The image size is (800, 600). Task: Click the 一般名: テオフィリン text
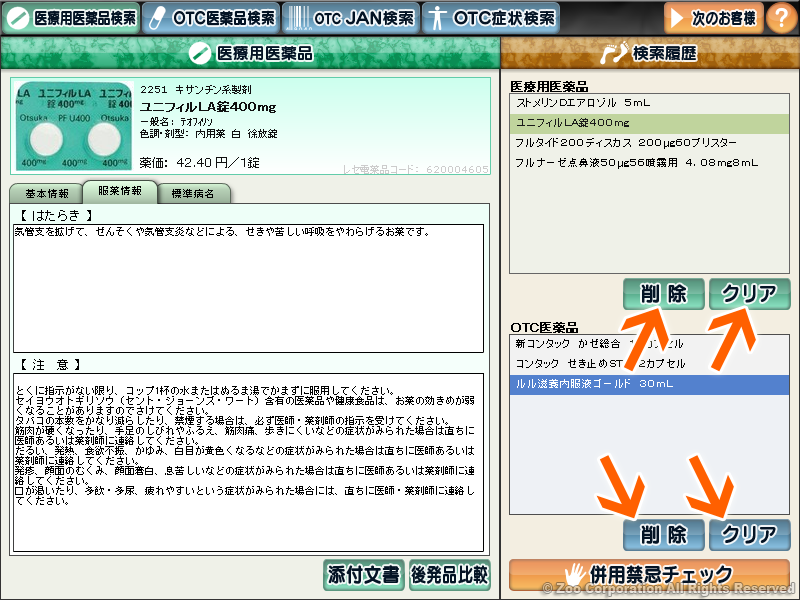point(176,122)
